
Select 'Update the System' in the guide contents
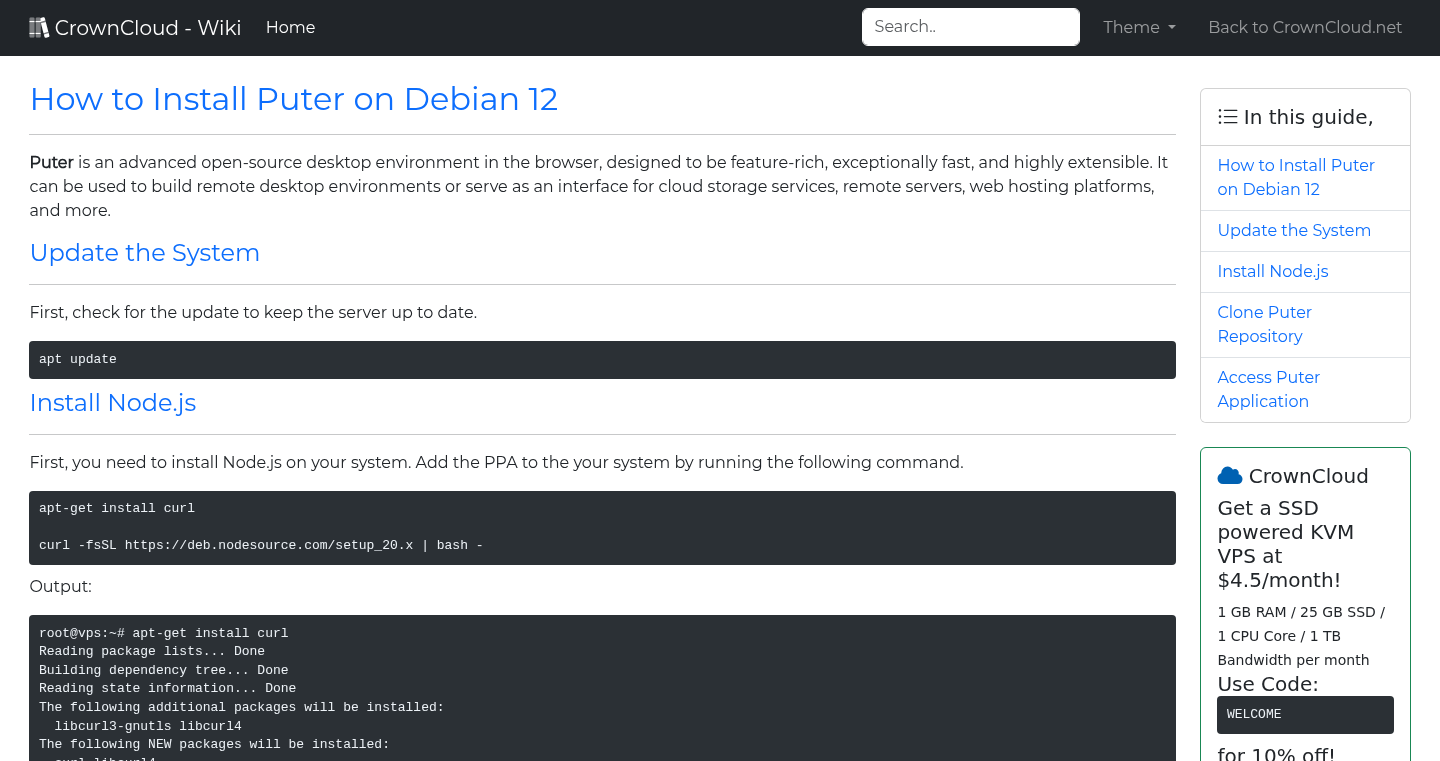(x=1294, y=230)
